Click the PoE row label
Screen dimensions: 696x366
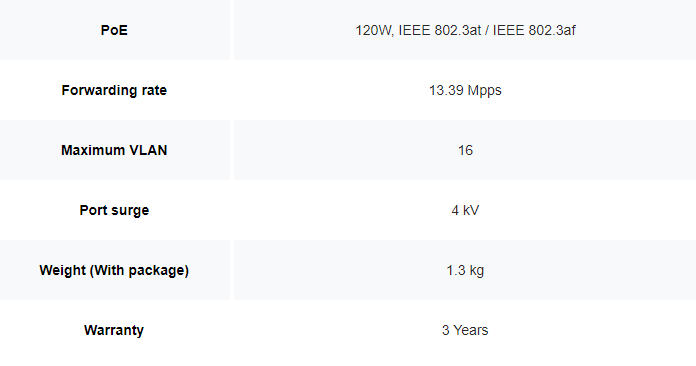114,30
